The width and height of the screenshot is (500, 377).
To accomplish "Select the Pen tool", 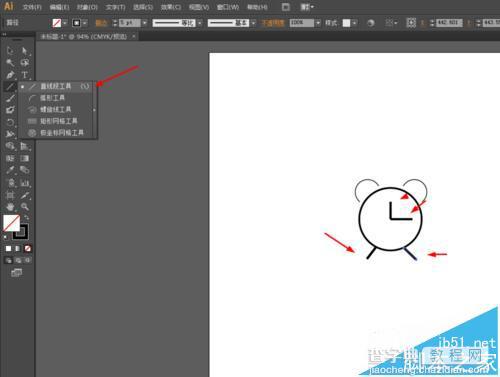I will click(x=10, y=75).
